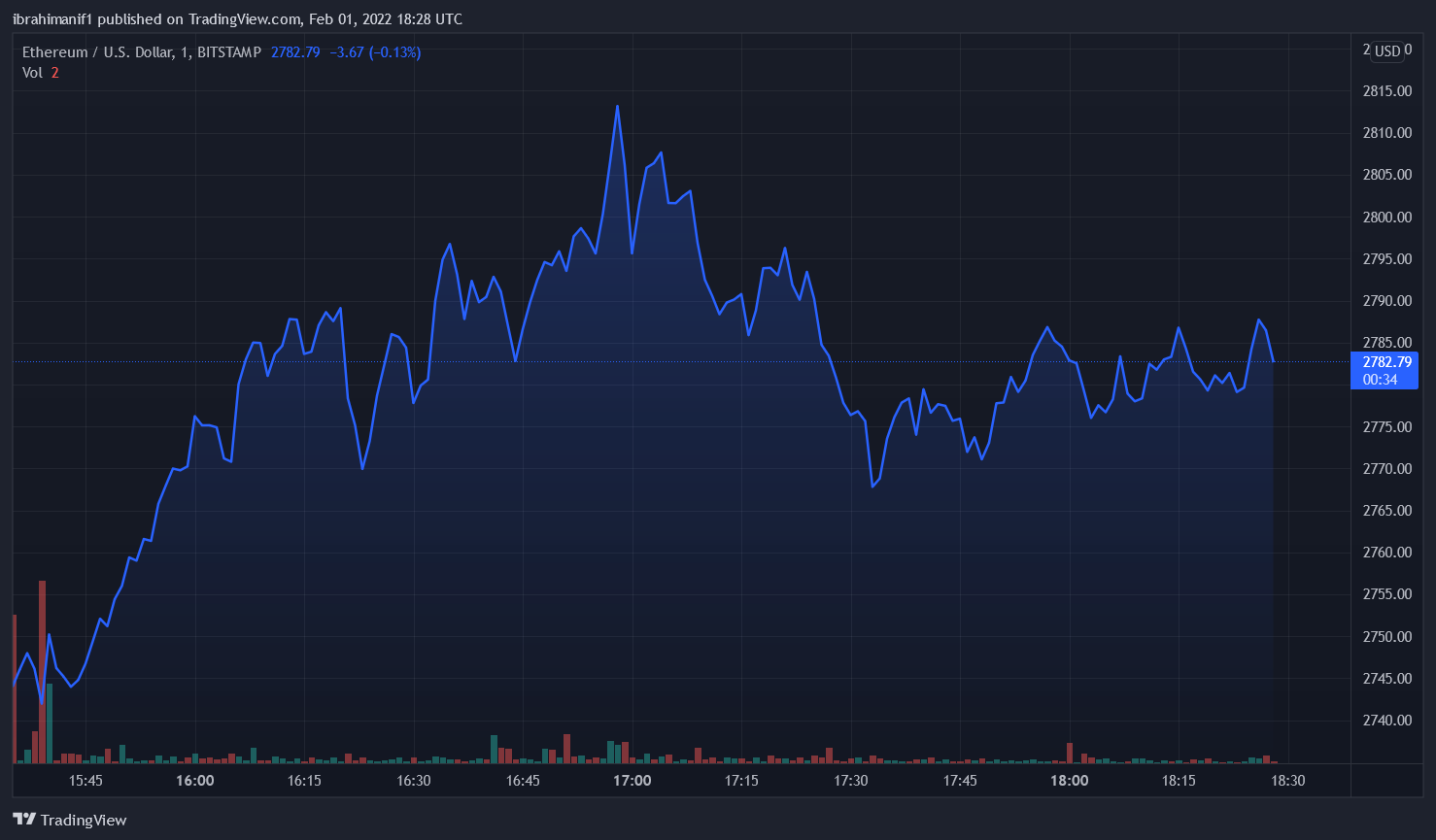1436x840 pixels.
Task: Click the 17:00 time axis label
Action: tap(632, 781)
